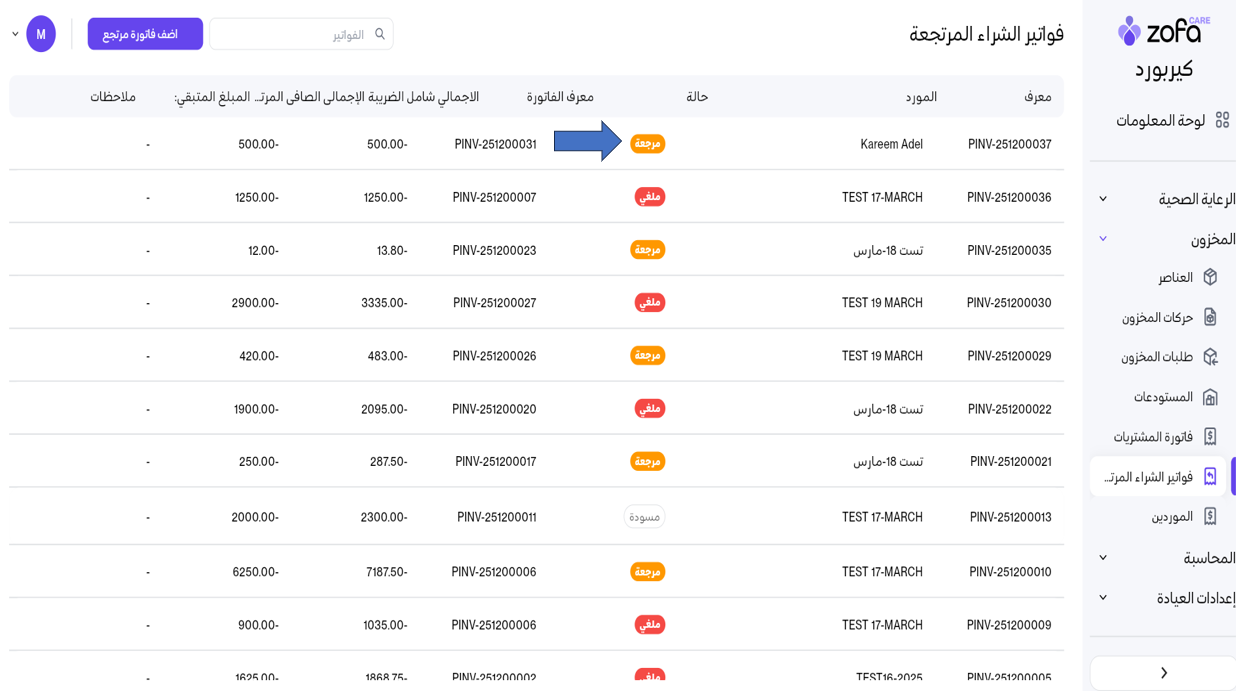Screen dimensions: 1236x691
Task: Click the stock movements icon (حركات المخزون)
Action: [x=1210, y=317]
